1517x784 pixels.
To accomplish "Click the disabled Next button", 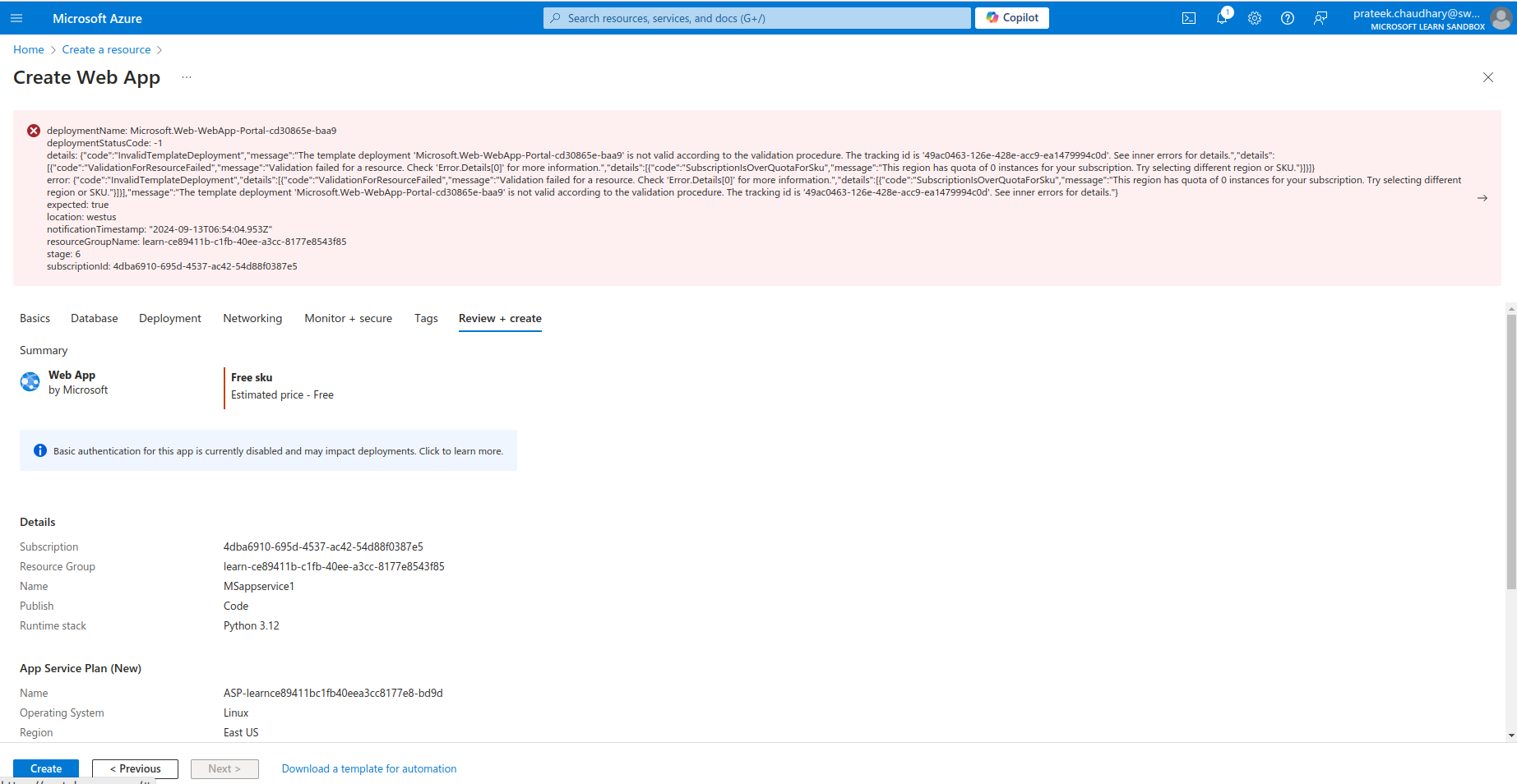I will [x=224, y=768].
